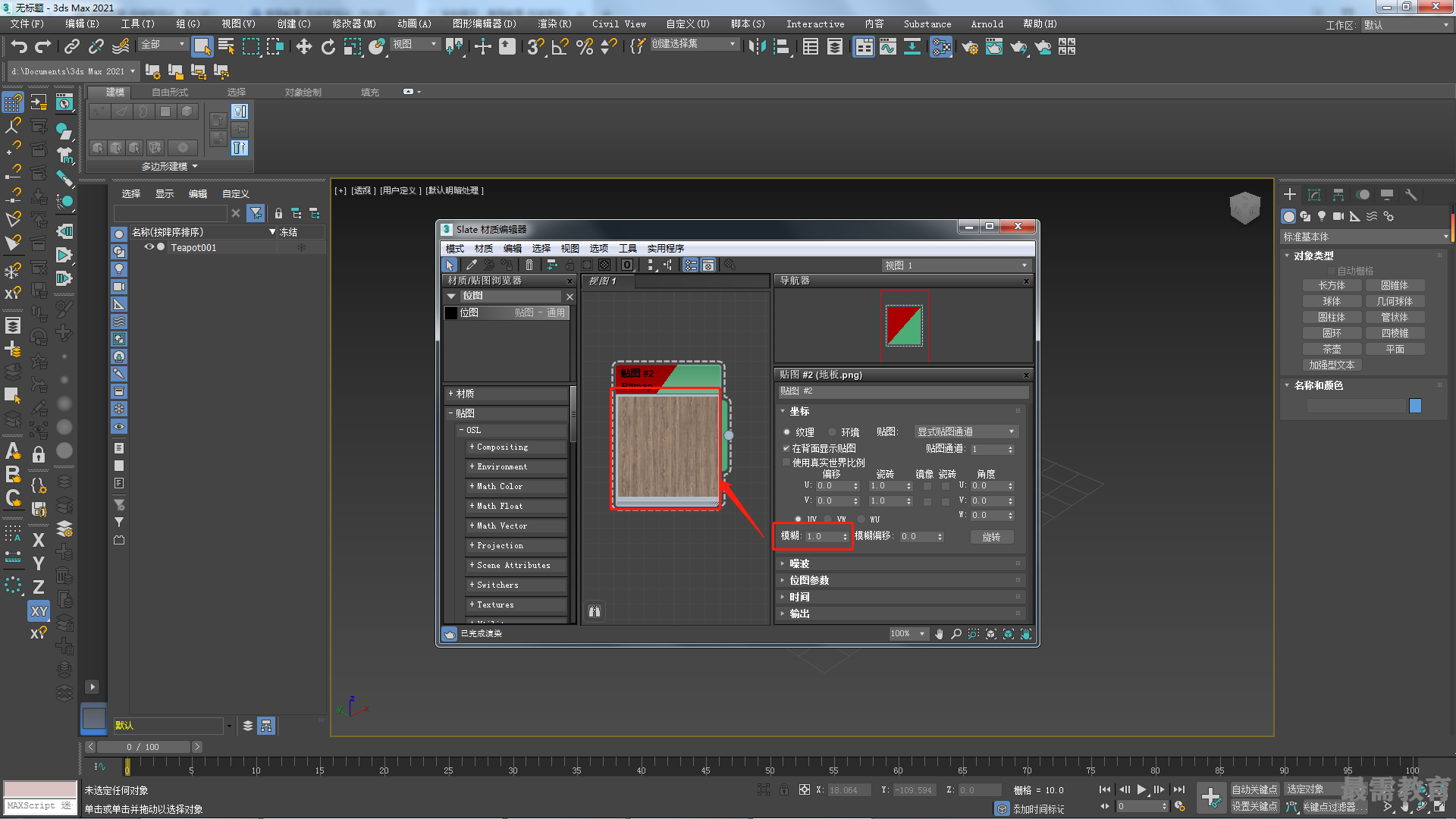Open the 100% zoom dropdown in Slate editor
The width and height of the screenshot is (1456, 819).
[908, 634]
